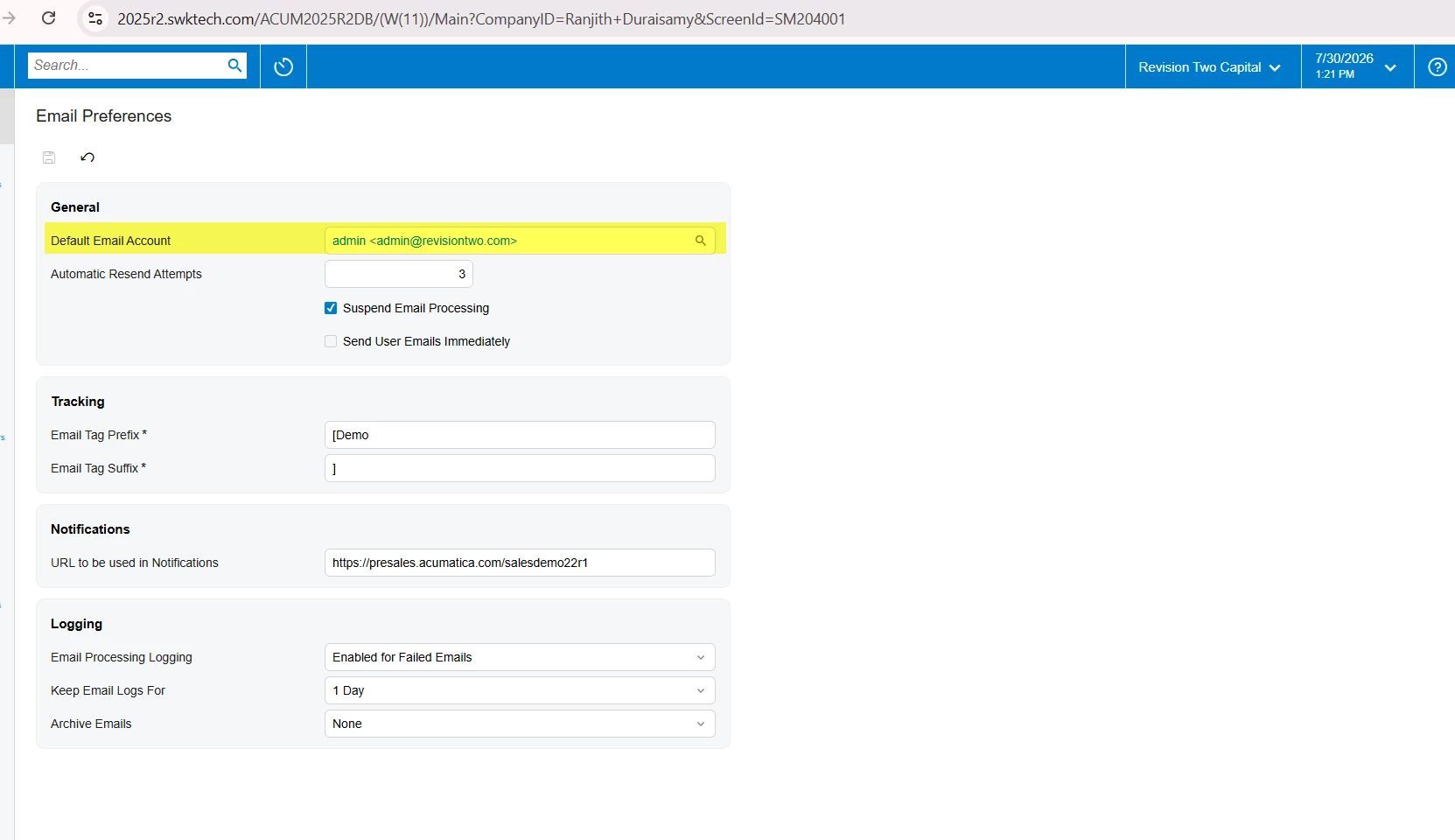Click the browser forward arrow
Image resolution: width=1455 pixels, height=840 pixels.
point(9,18)
